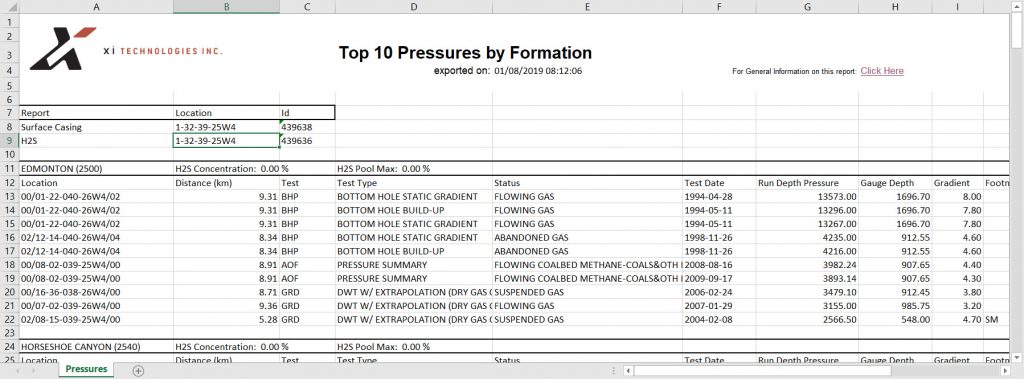Click the sheet navigation left arrow
Viewport: 1024px width, 379px height.
coord(17,371)
